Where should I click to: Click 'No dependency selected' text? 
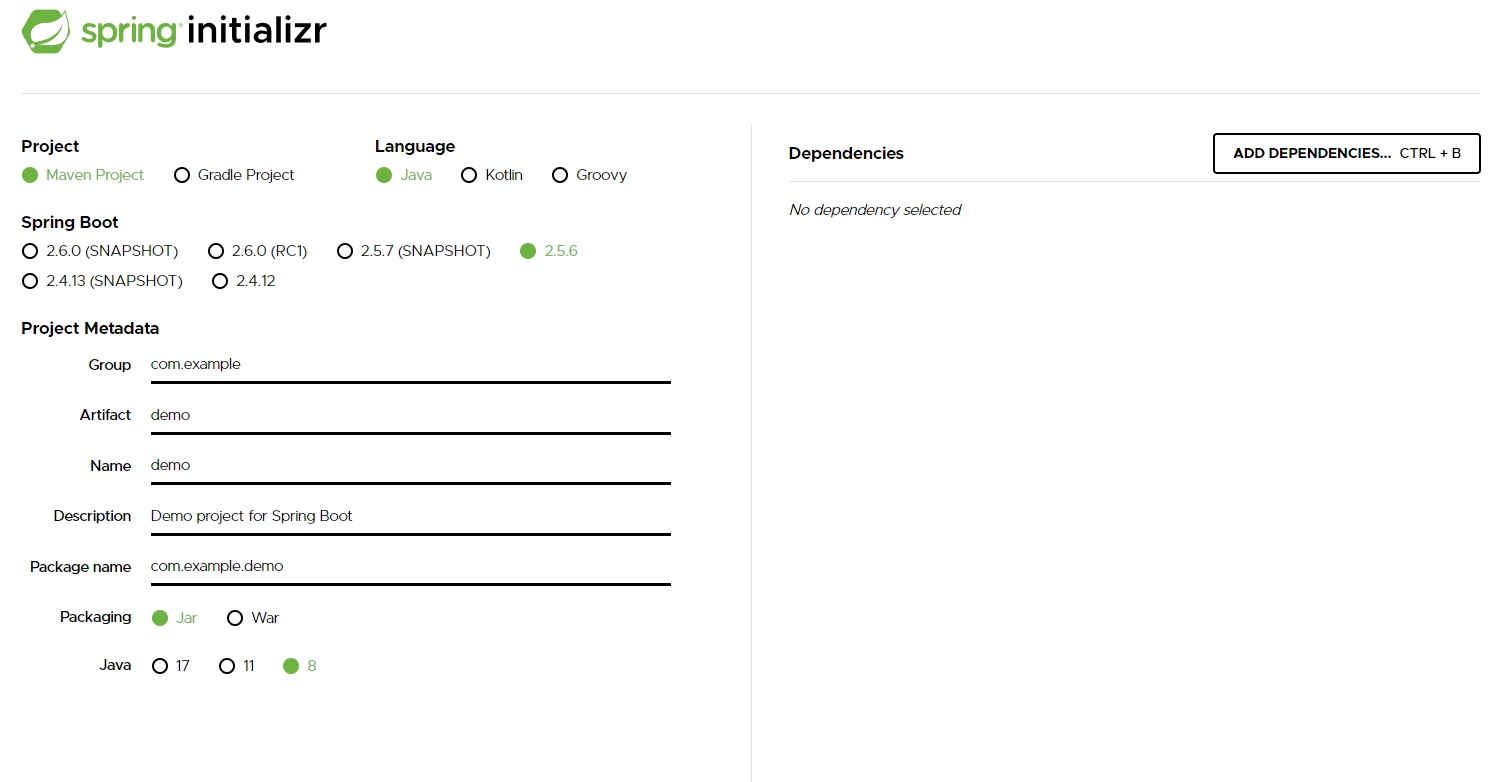(875, 210)
